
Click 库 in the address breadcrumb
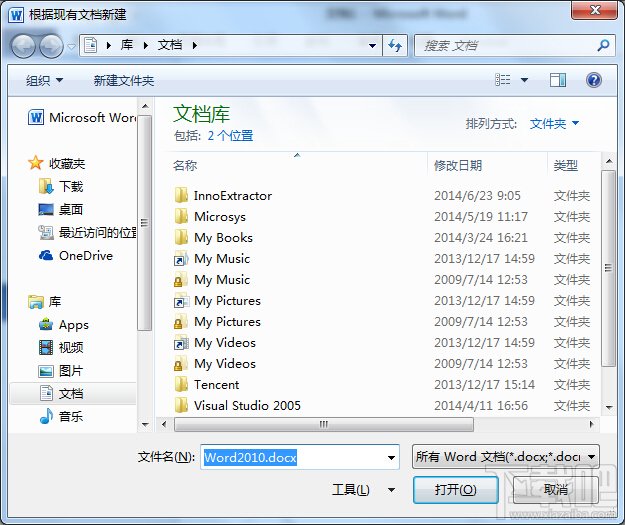(127, 45)
